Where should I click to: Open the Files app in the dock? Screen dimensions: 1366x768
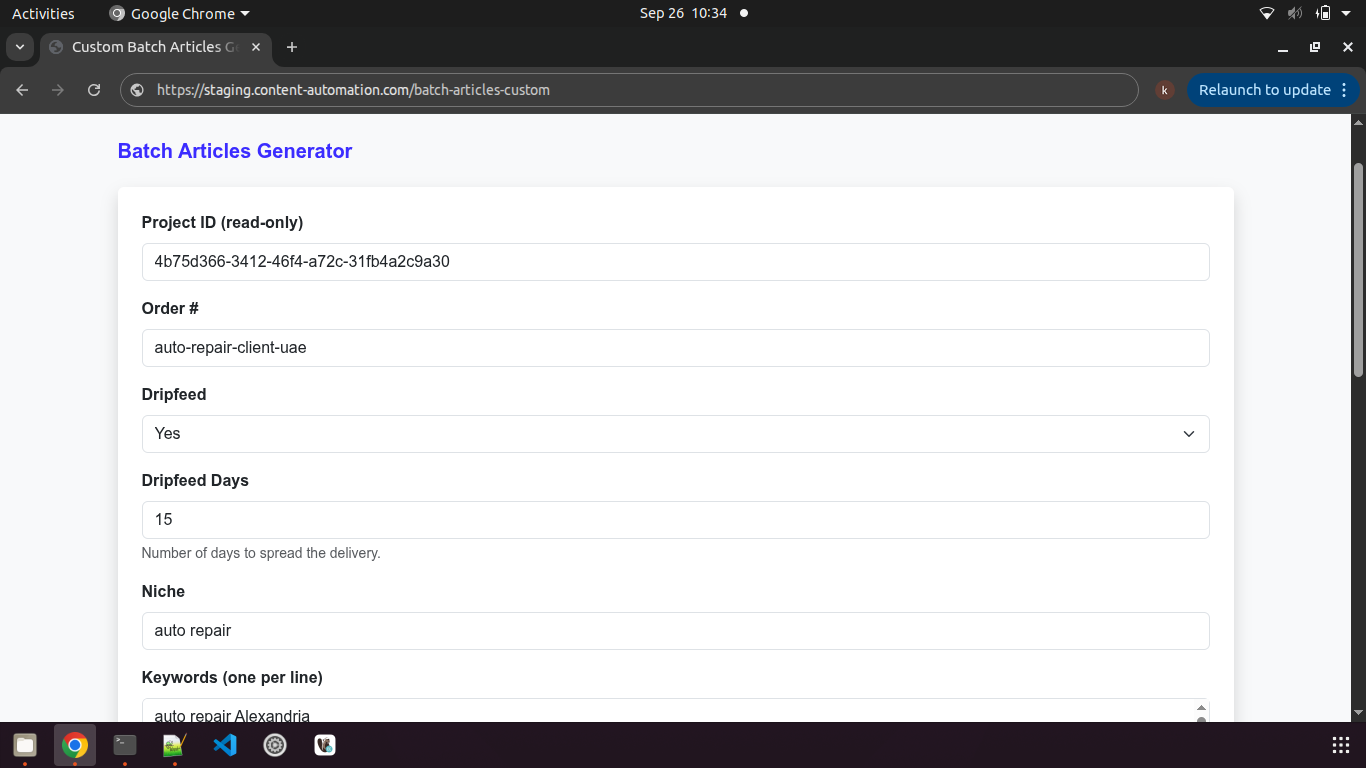coord(25,745)
